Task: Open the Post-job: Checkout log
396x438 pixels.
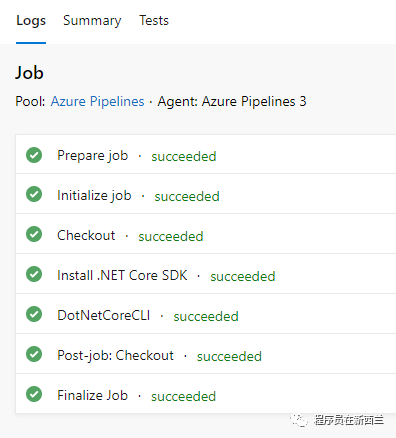Action: coord(206,354)
